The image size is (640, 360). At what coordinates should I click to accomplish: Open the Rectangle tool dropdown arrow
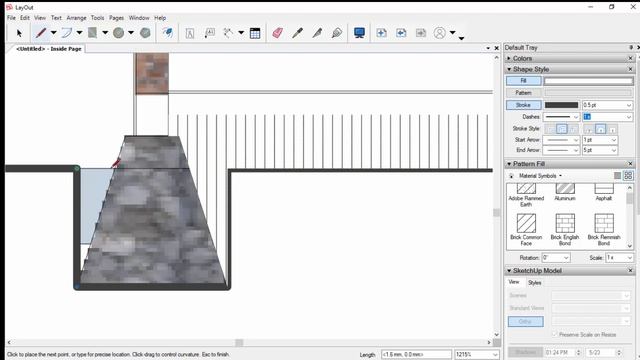[x=105, y=33]
